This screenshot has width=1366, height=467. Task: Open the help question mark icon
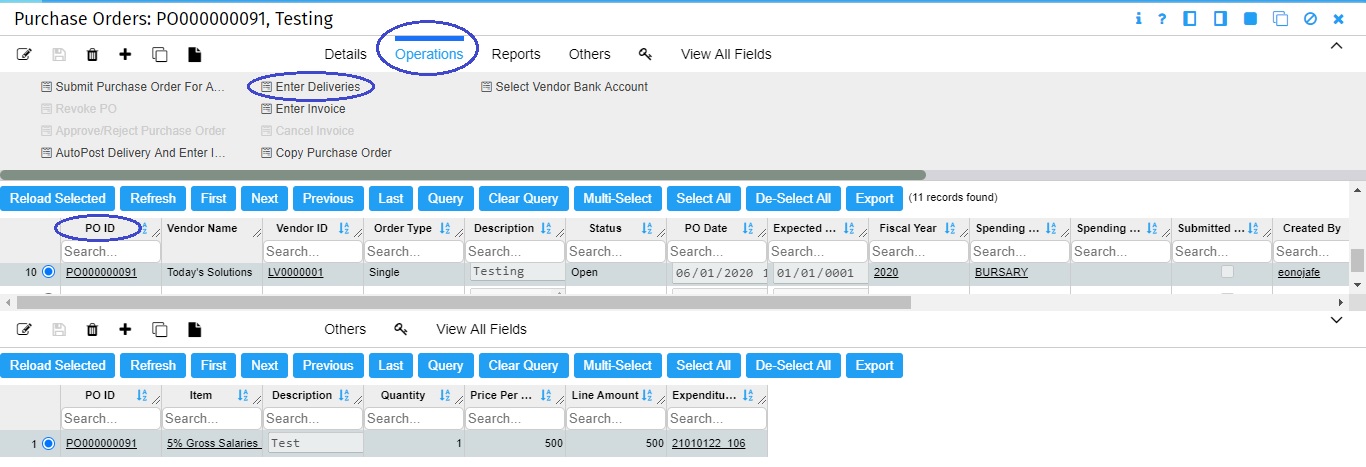click(1162, 19)
